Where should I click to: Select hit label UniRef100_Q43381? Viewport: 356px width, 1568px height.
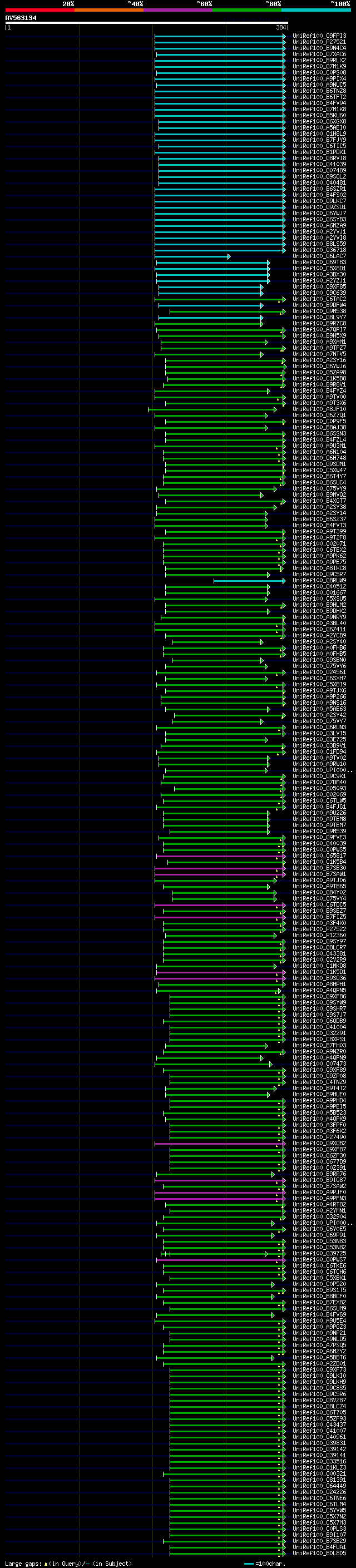319,954
